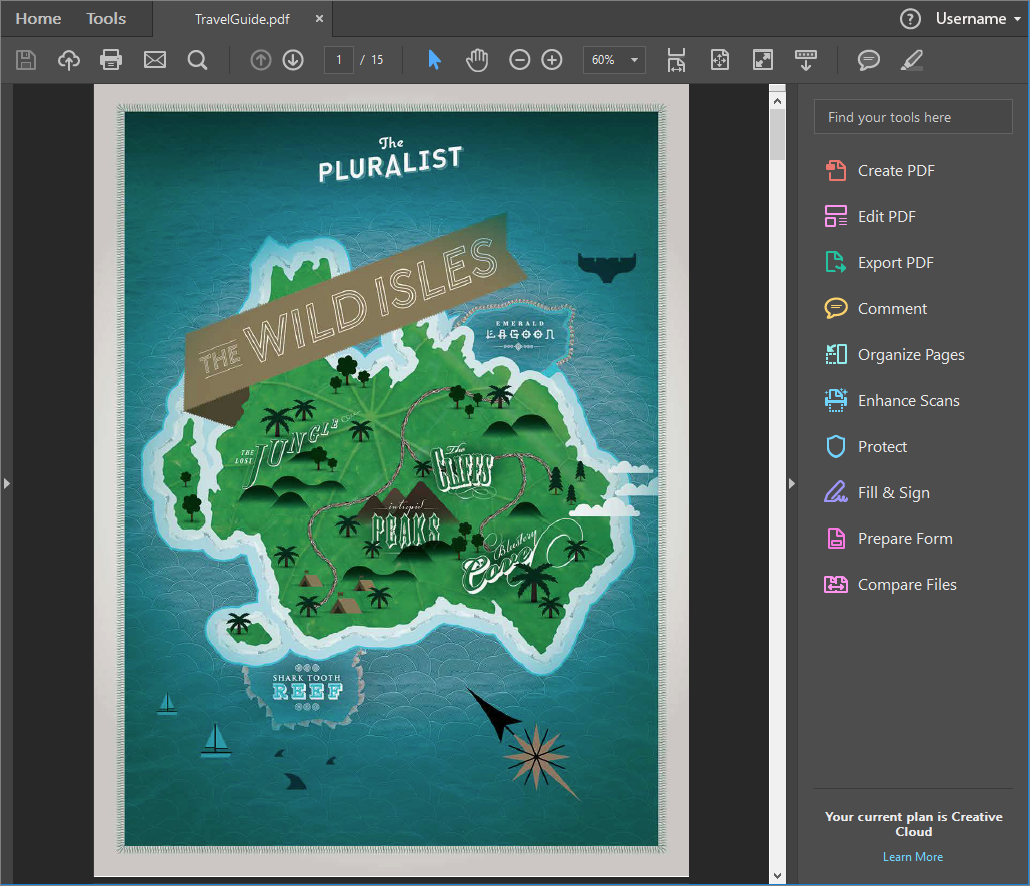Follow the Learn More link
1030x886 pixels.
(x=912, y=857)
